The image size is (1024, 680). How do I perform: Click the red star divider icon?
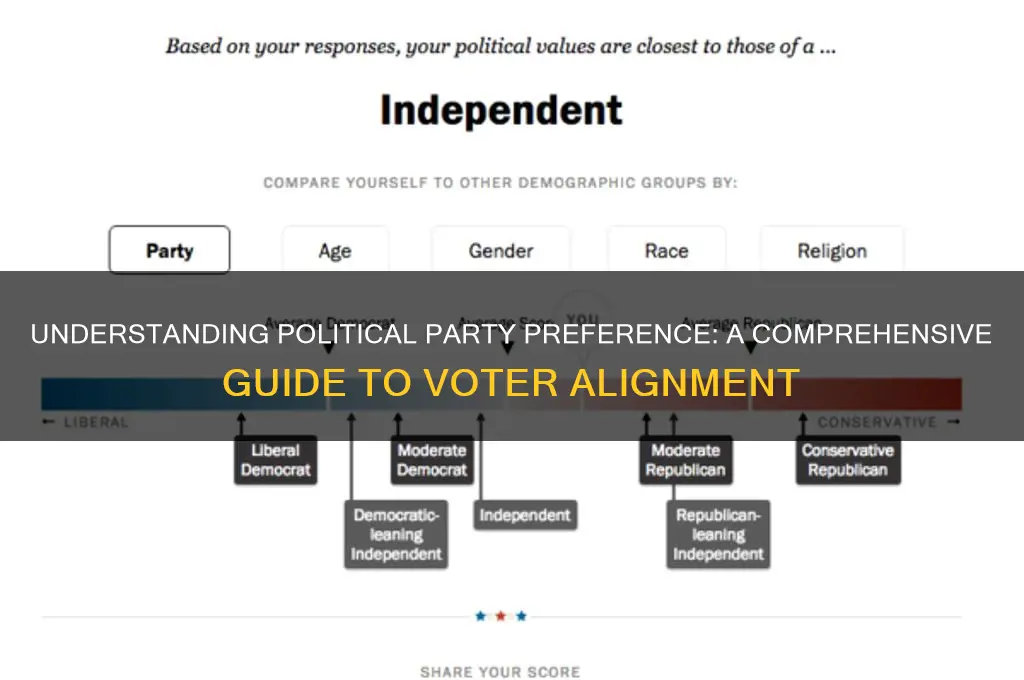[x=500, y=616]
